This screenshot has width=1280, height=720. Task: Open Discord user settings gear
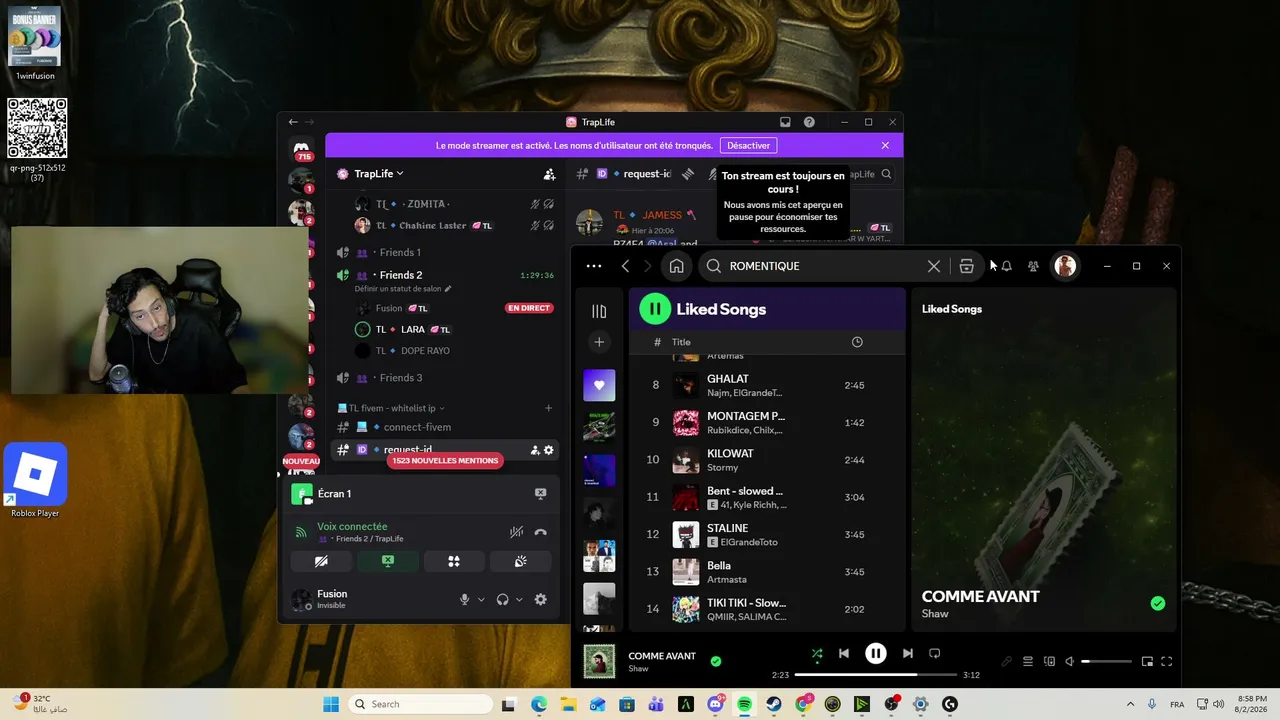[x=541, y=600]
